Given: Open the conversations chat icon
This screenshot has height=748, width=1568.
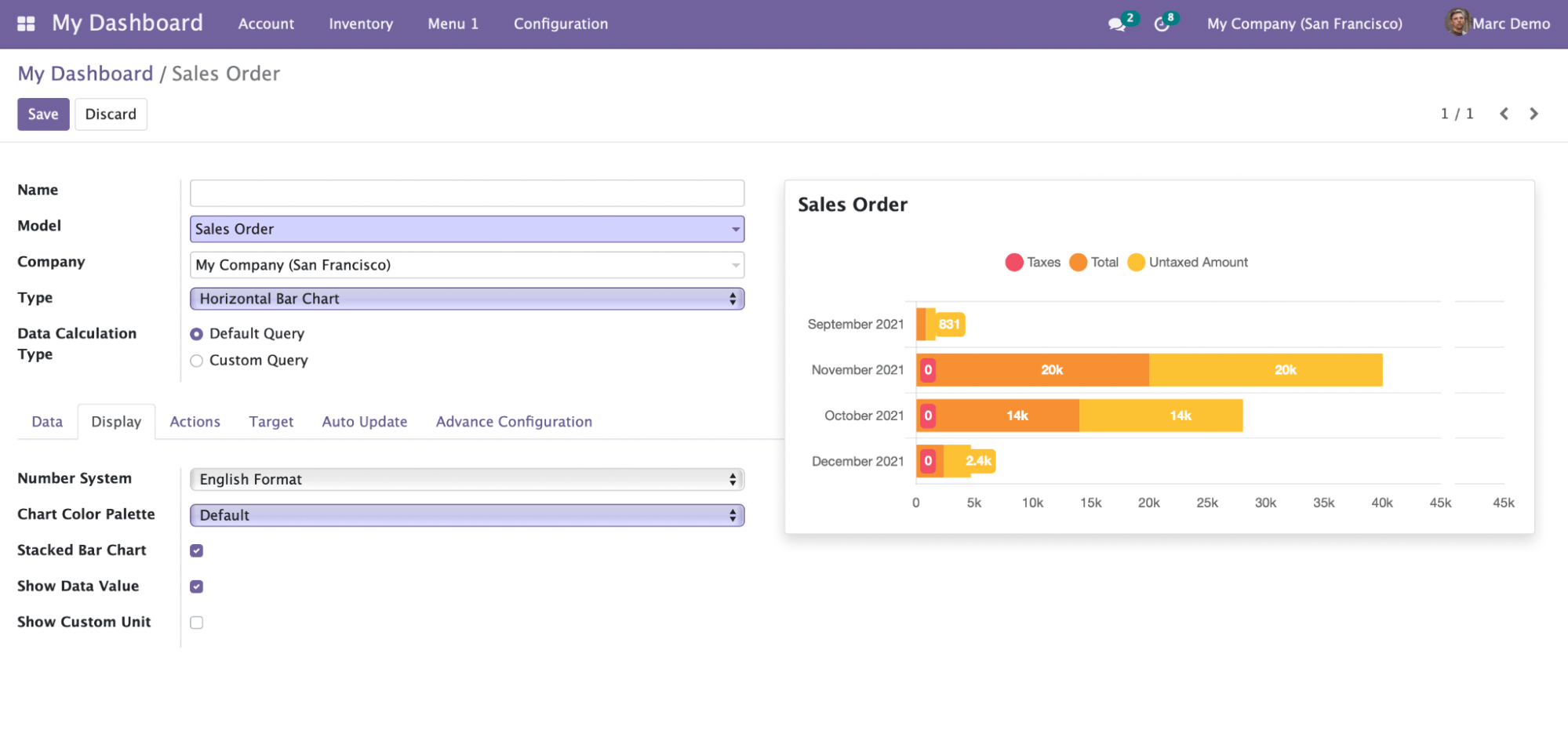Looking at the screenshot, I should (1117, 24).
